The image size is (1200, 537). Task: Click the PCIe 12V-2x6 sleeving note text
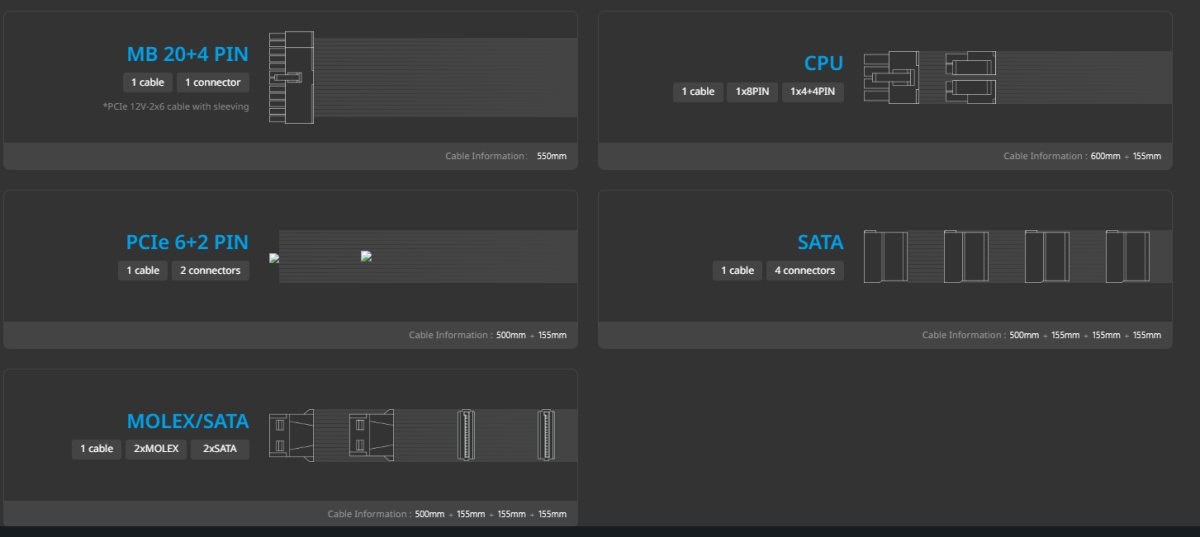[175, 106]
